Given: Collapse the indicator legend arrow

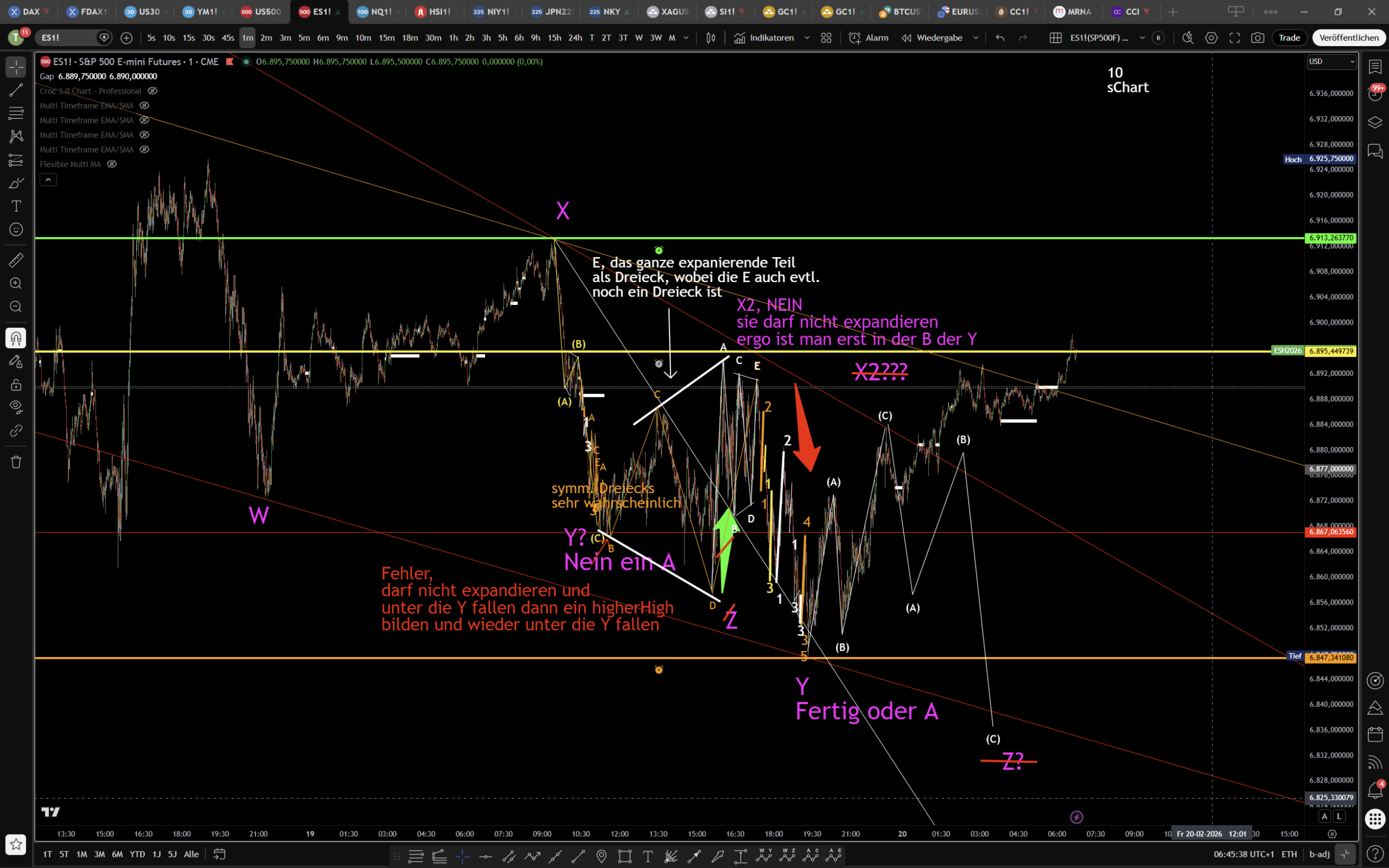Looking at the screenshot, I should coord(48,180).
